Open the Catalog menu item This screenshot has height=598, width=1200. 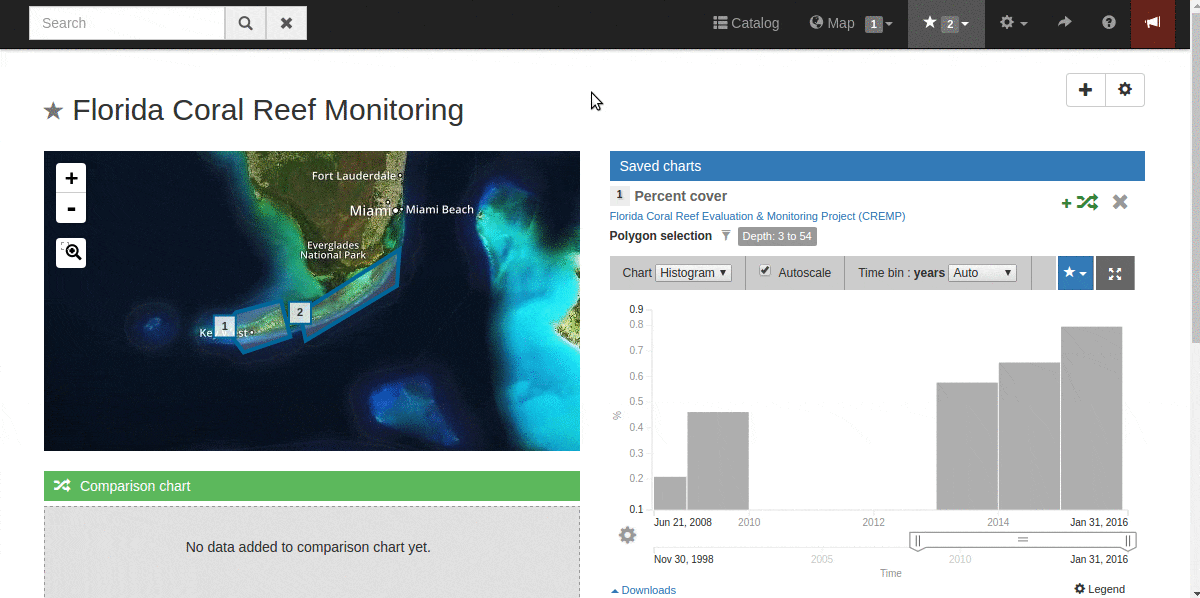tap(746, 23)
